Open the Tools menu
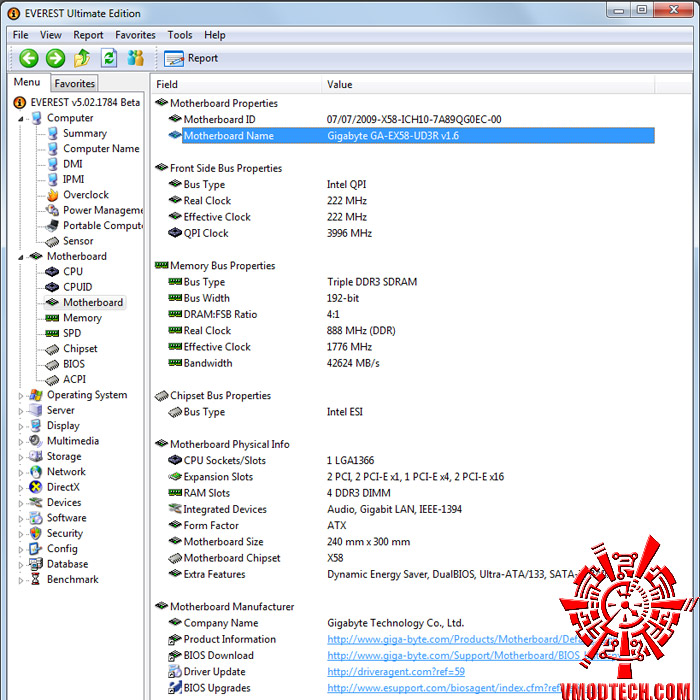The width and height of the screenshot is (700, 700). [180, 35]
